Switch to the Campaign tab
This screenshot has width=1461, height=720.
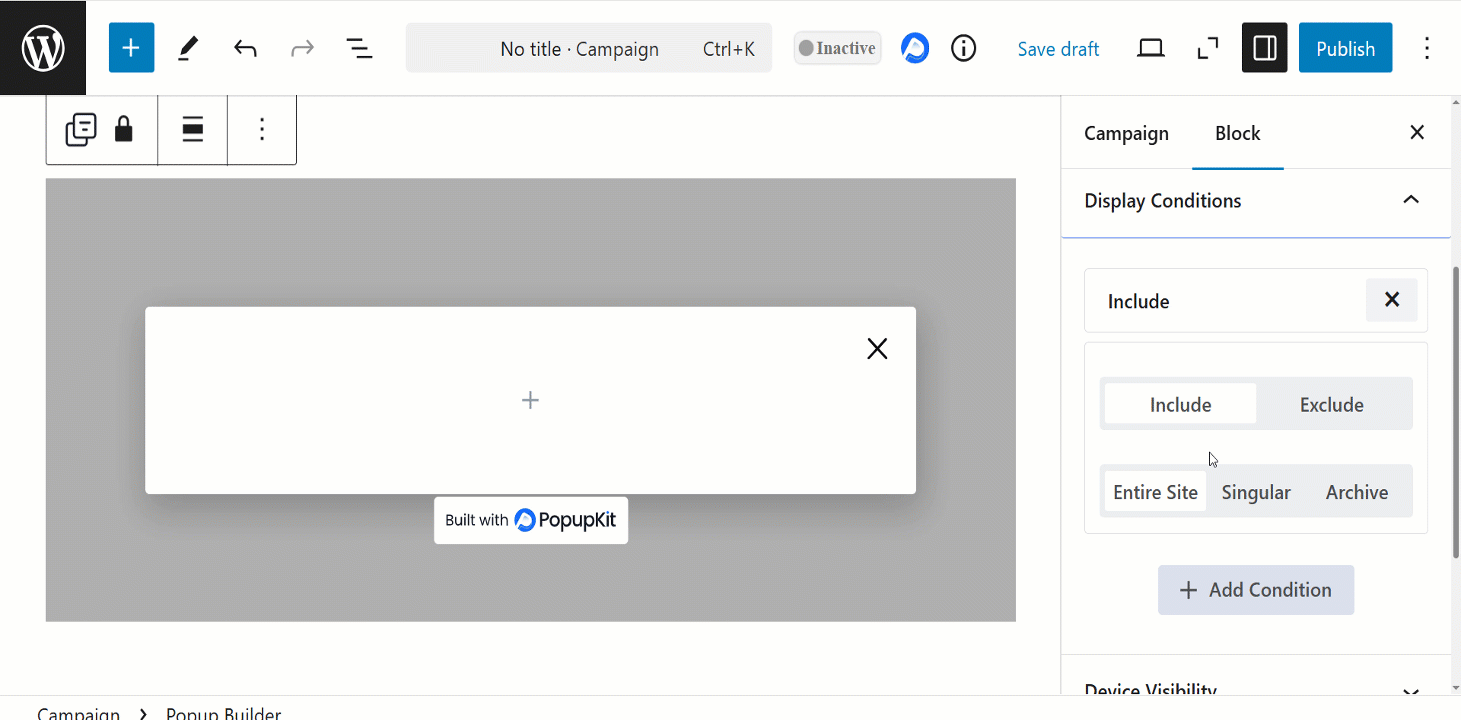1126,133
